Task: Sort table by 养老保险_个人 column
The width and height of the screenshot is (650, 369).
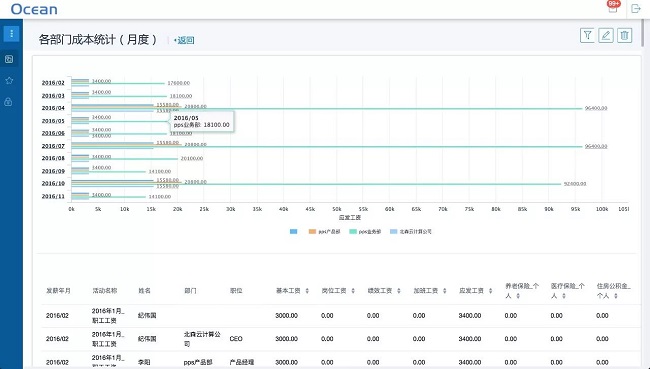Action: (x=518, y=296)
